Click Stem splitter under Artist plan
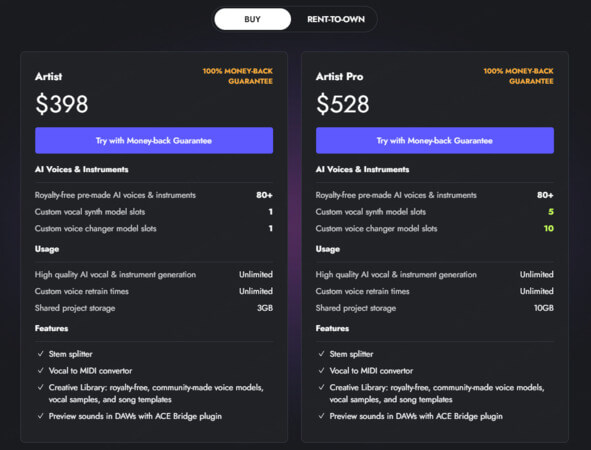This screenshot has height=450, width=591. click(x=70, y=354)
